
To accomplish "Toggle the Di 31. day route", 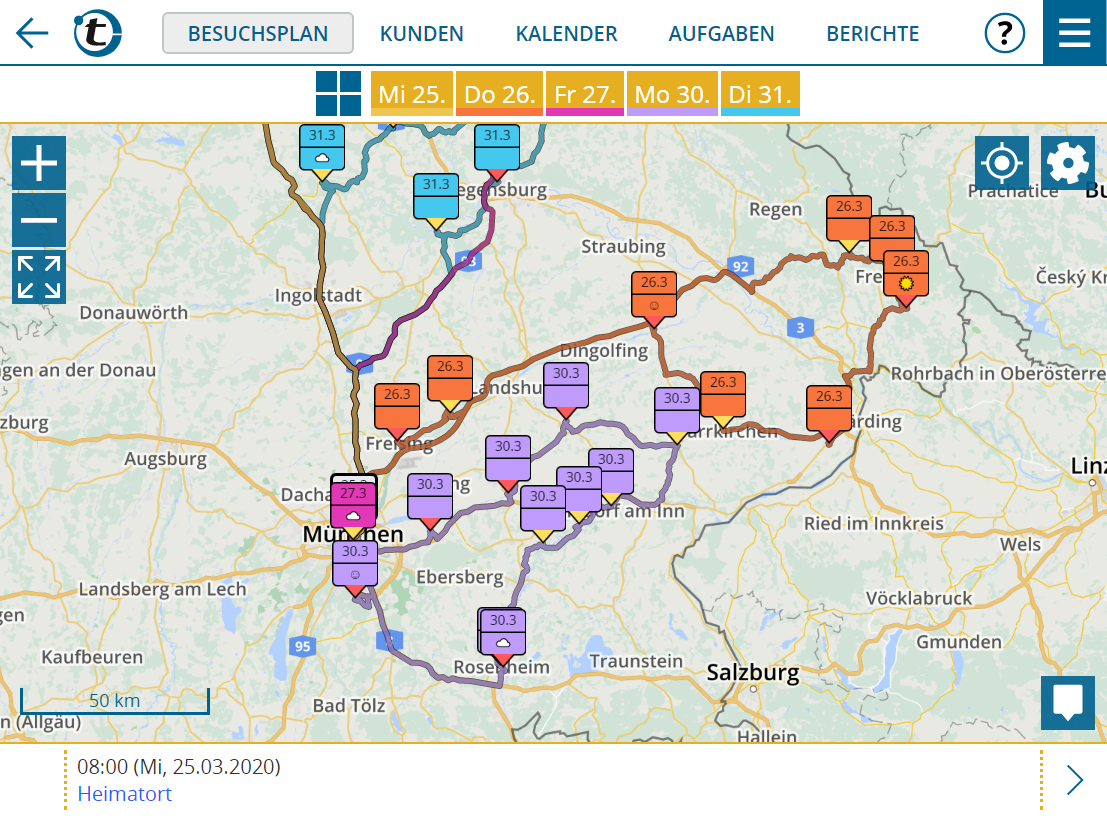I will (760, 93).
